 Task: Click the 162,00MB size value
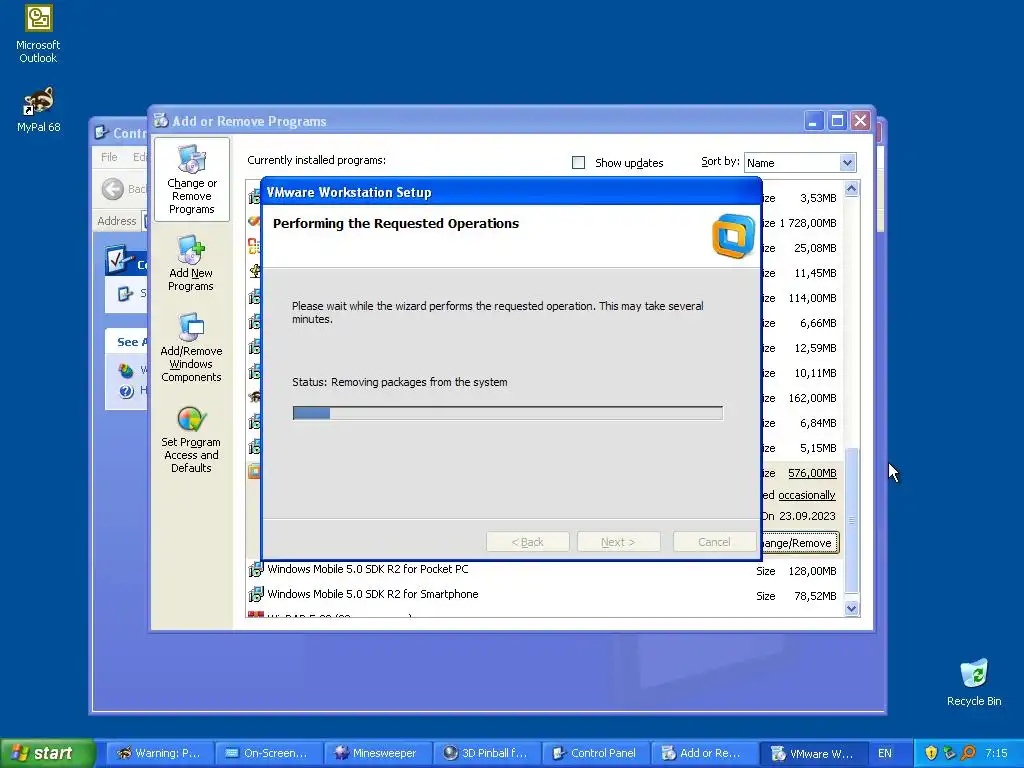[x=812, y=398]
